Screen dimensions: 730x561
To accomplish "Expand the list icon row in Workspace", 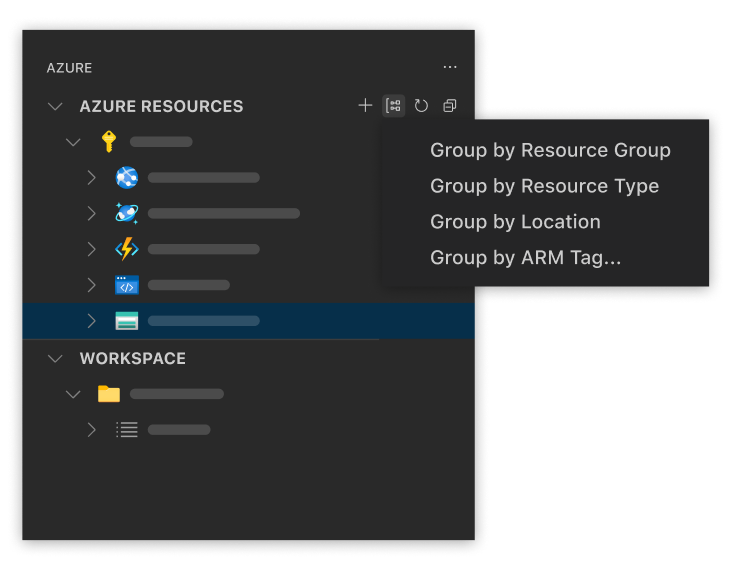I will 92,430.
